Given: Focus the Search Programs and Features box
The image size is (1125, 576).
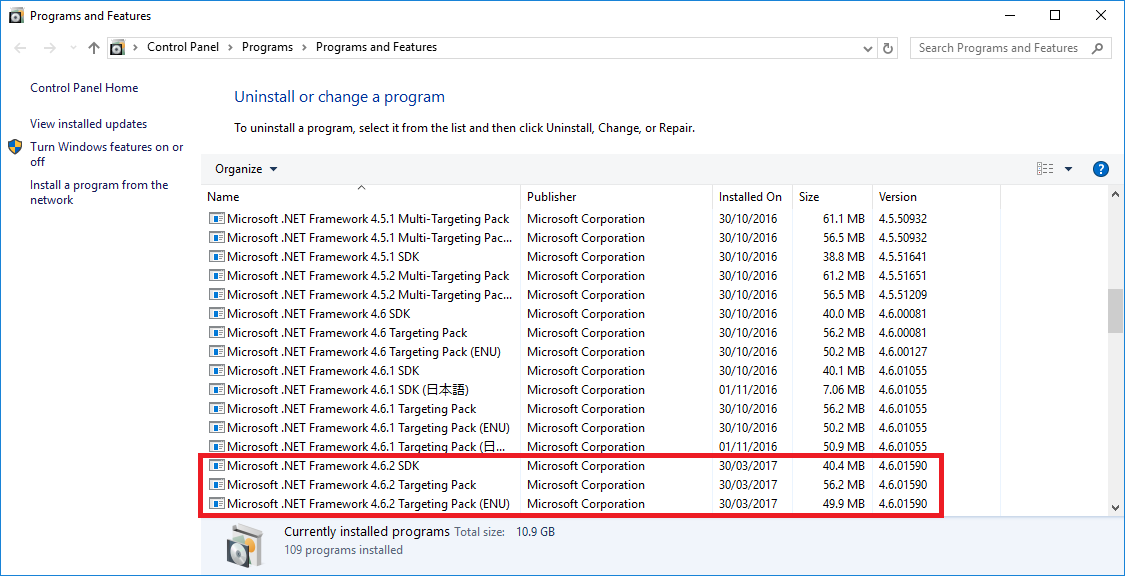Looking at the screenshot, I should point(1000,48).
